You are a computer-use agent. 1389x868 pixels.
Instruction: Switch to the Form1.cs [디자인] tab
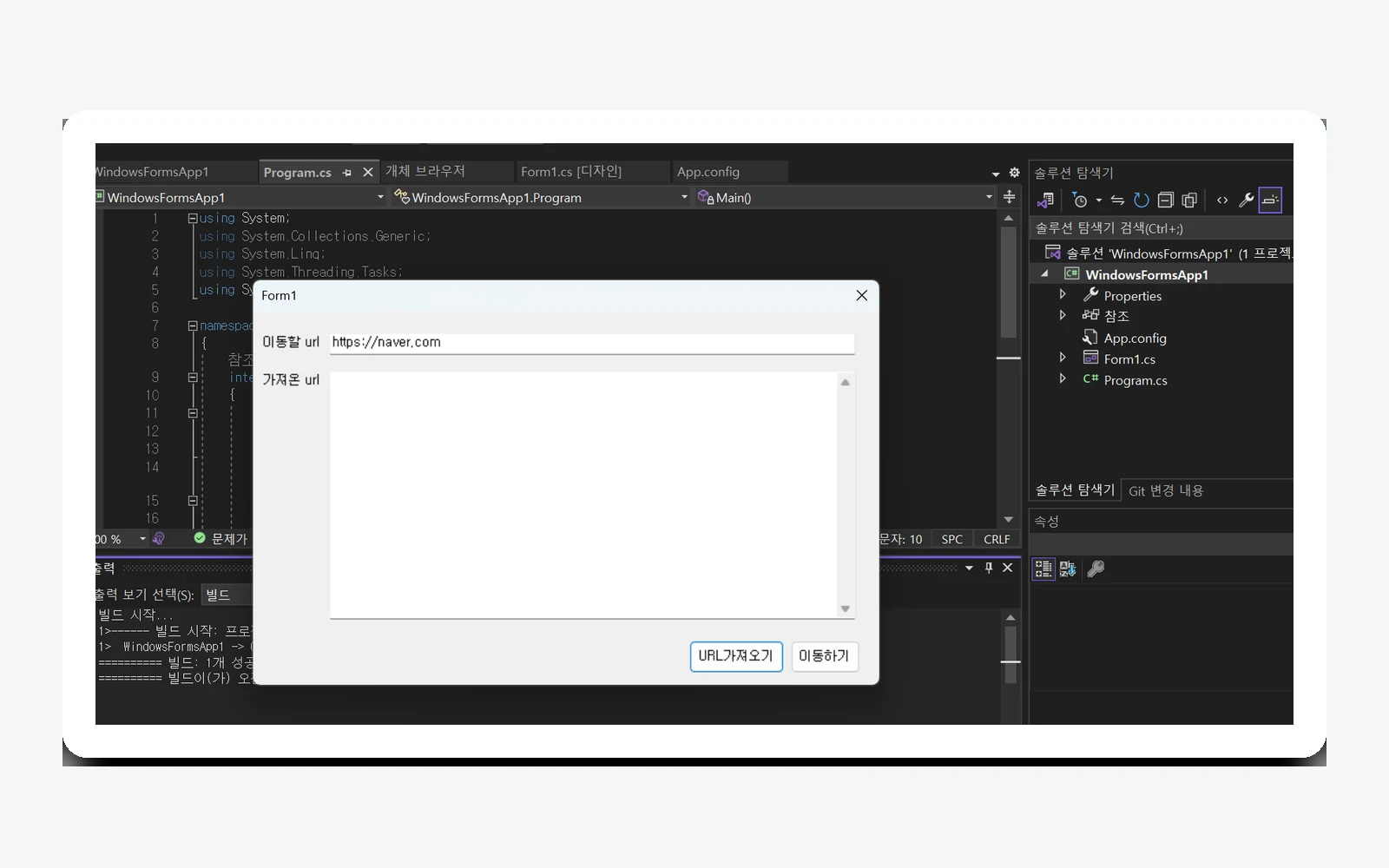click(571, 172)
